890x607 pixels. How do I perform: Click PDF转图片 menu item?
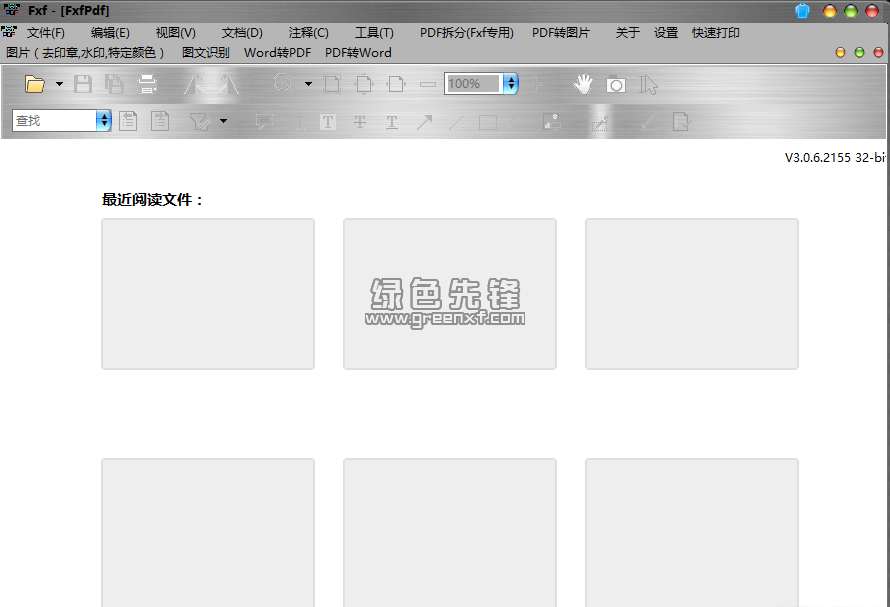(561, 33)
